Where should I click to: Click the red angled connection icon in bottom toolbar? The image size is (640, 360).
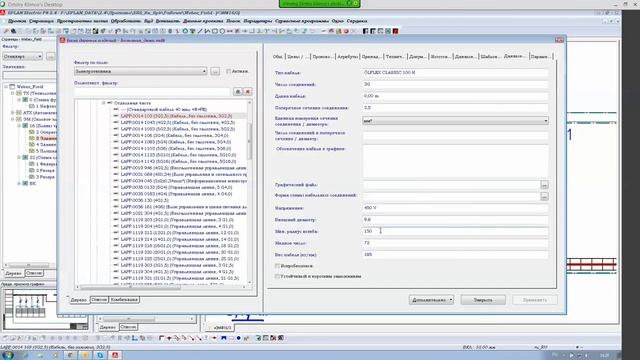click(162, 338)
